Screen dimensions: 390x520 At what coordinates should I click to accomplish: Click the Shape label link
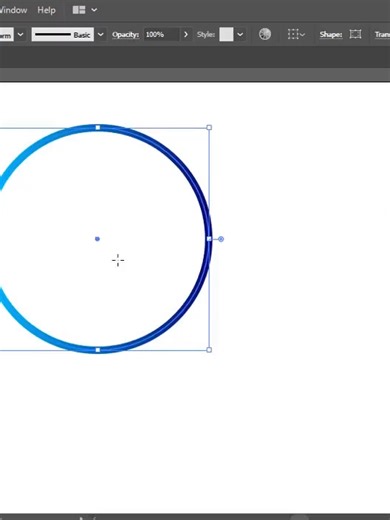coord(331,34)
